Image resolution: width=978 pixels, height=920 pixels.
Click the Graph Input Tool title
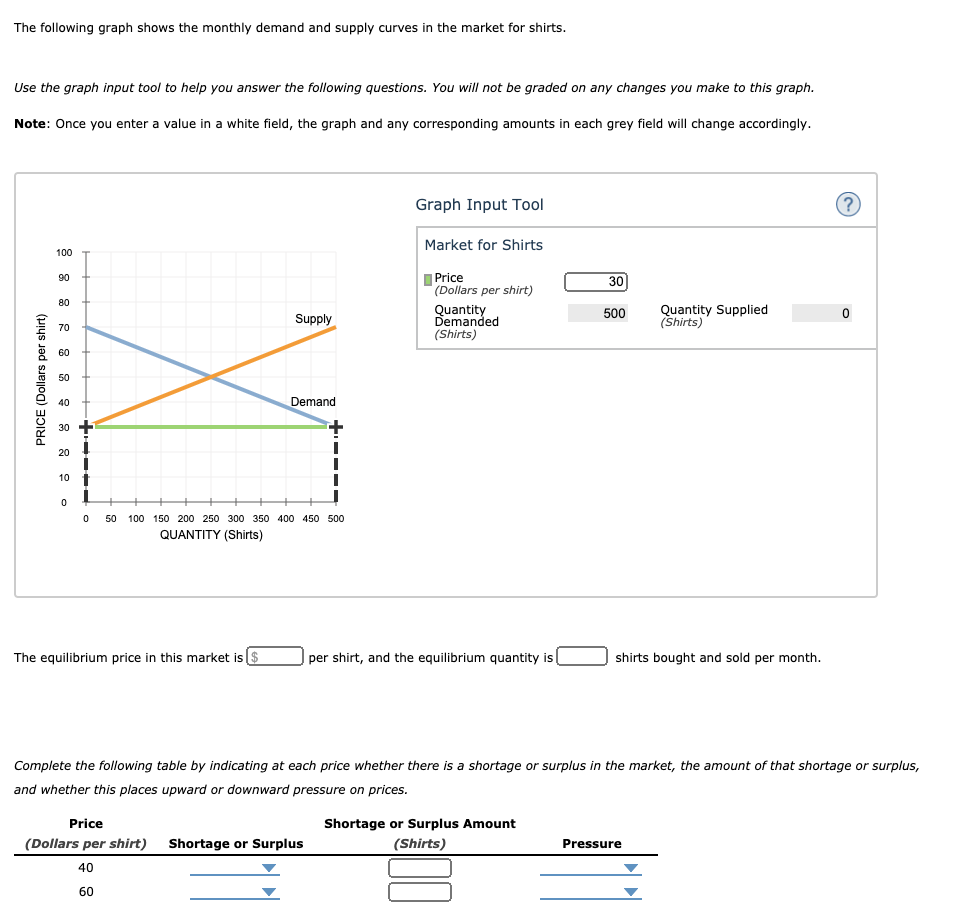(x=479, y=204)
